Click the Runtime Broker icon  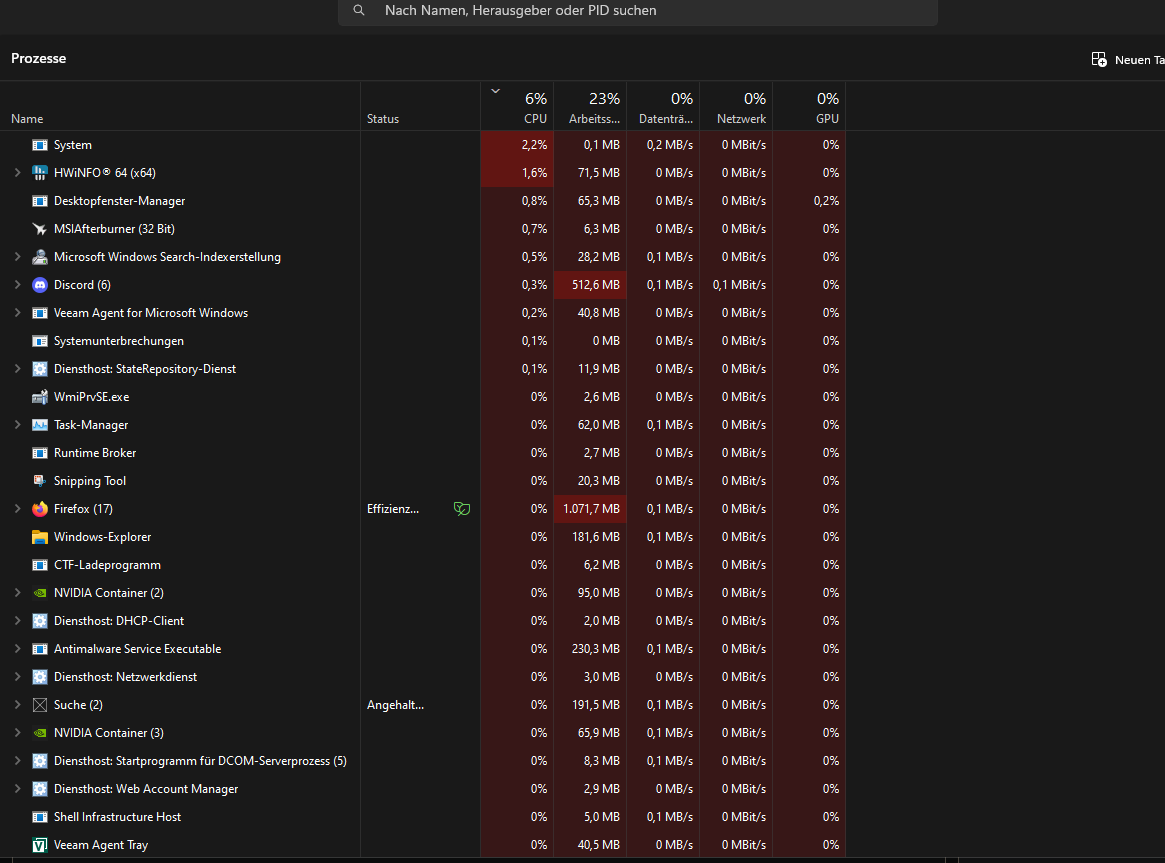coord(40,453)
